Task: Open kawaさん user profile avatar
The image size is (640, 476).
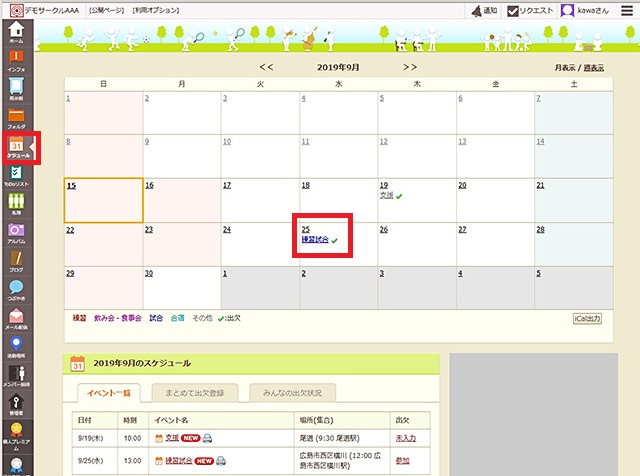Action: point(567,11)
